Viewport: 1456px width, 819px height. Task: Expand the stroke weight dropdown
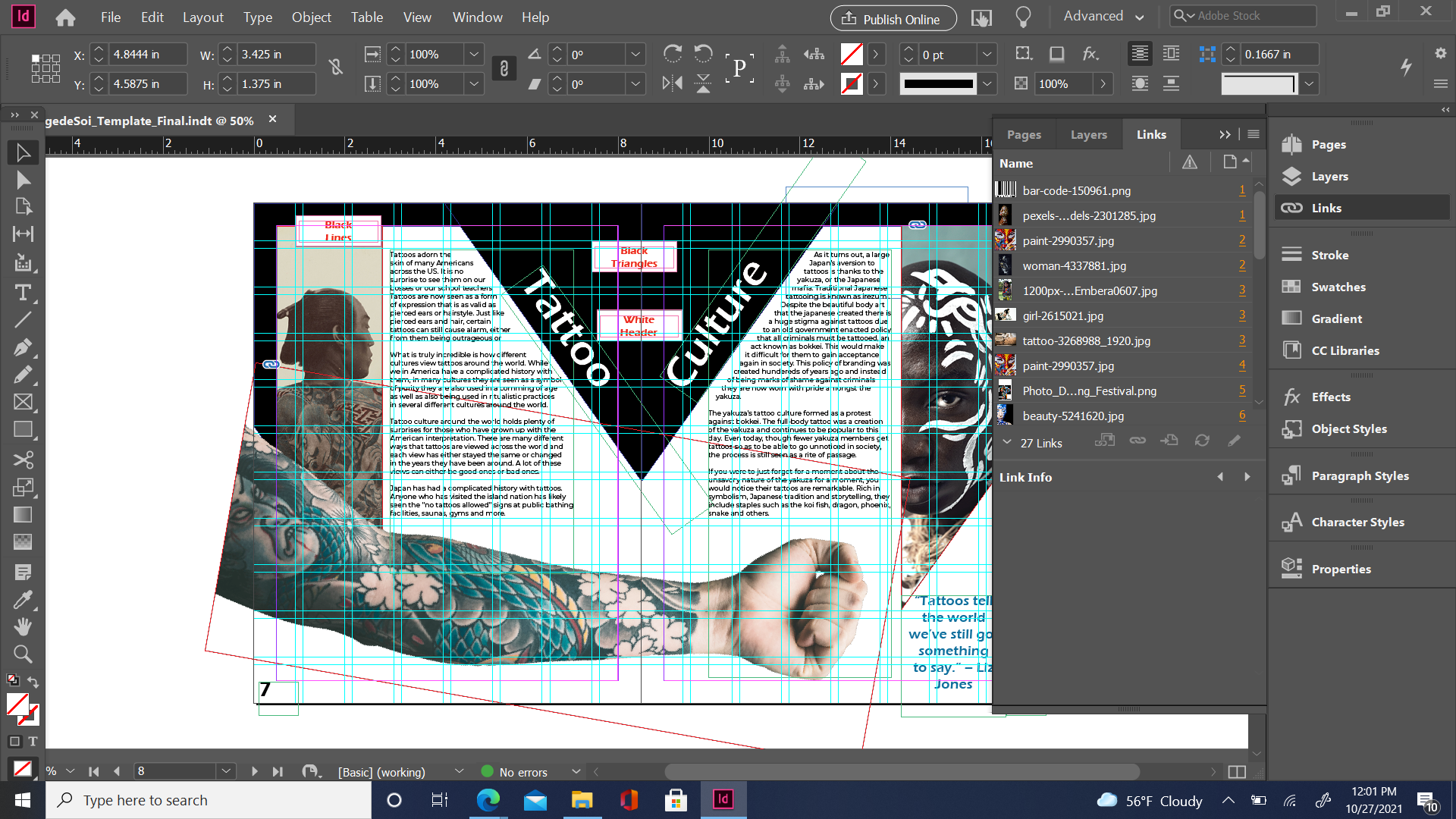click(987, 55)
